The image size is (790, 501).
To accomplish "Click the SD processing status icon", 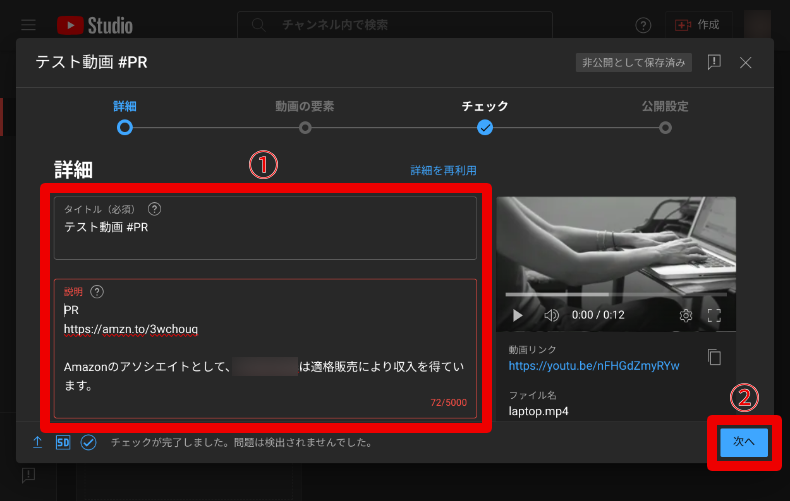I will pyautogui.click(x=63, y=443).
